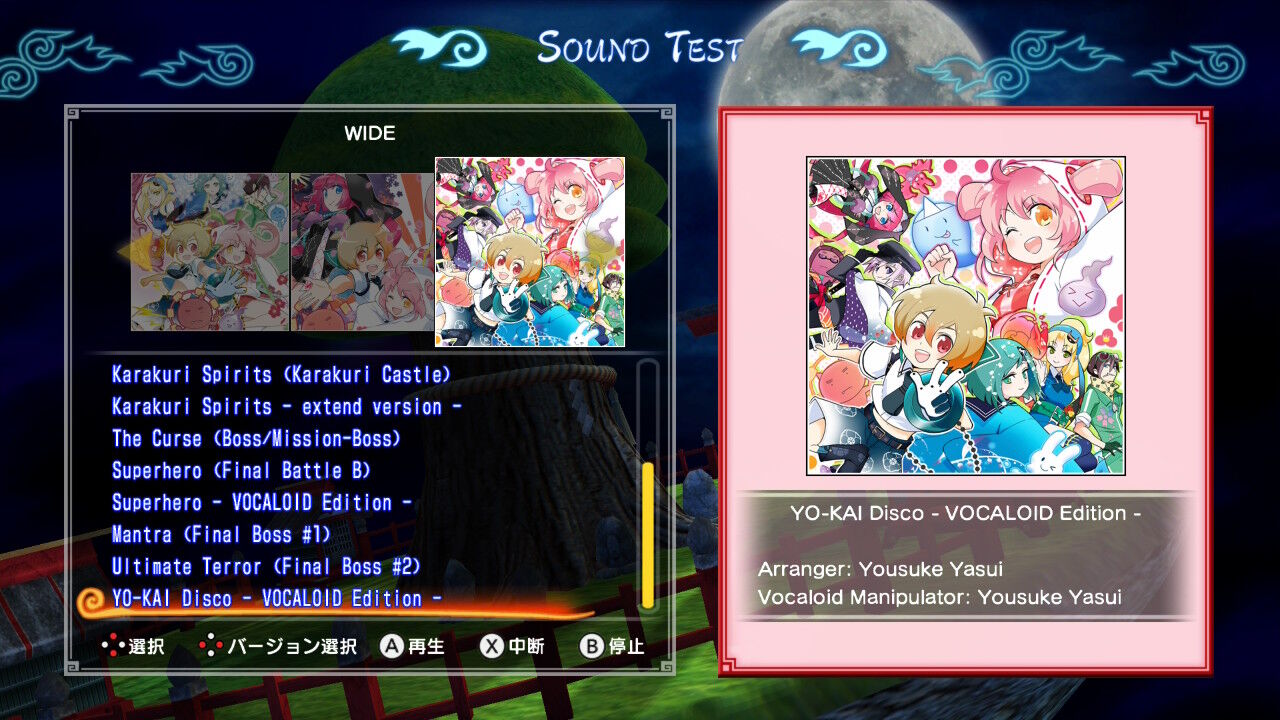This screenshot has height=720, width=1280.
Task: Click the d-pad select icon
Action: (113, 646)
